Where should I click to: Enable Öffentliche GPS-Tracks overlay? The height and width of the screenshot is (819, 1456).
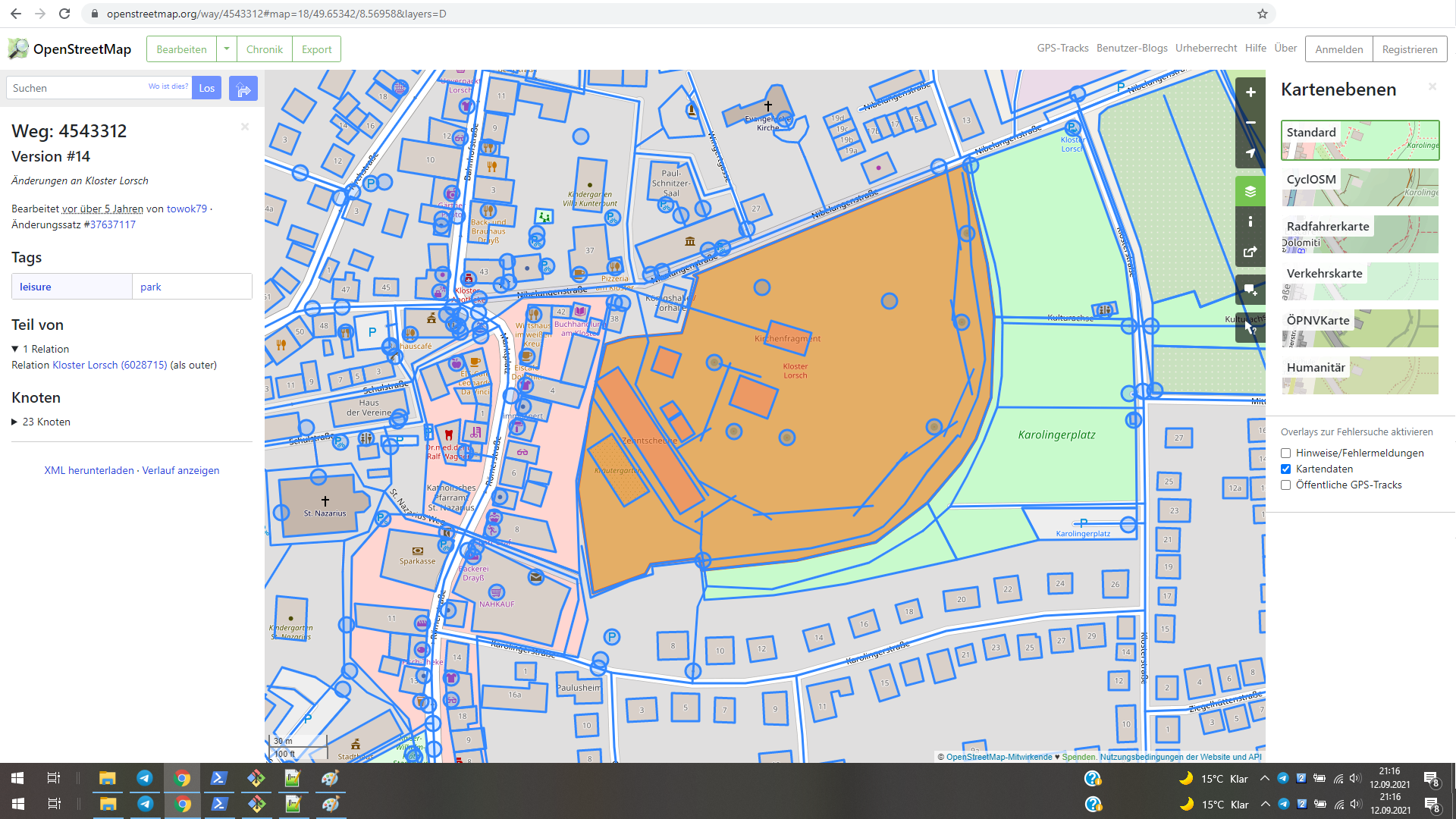pyautogui.click(x=1286, y=485)
